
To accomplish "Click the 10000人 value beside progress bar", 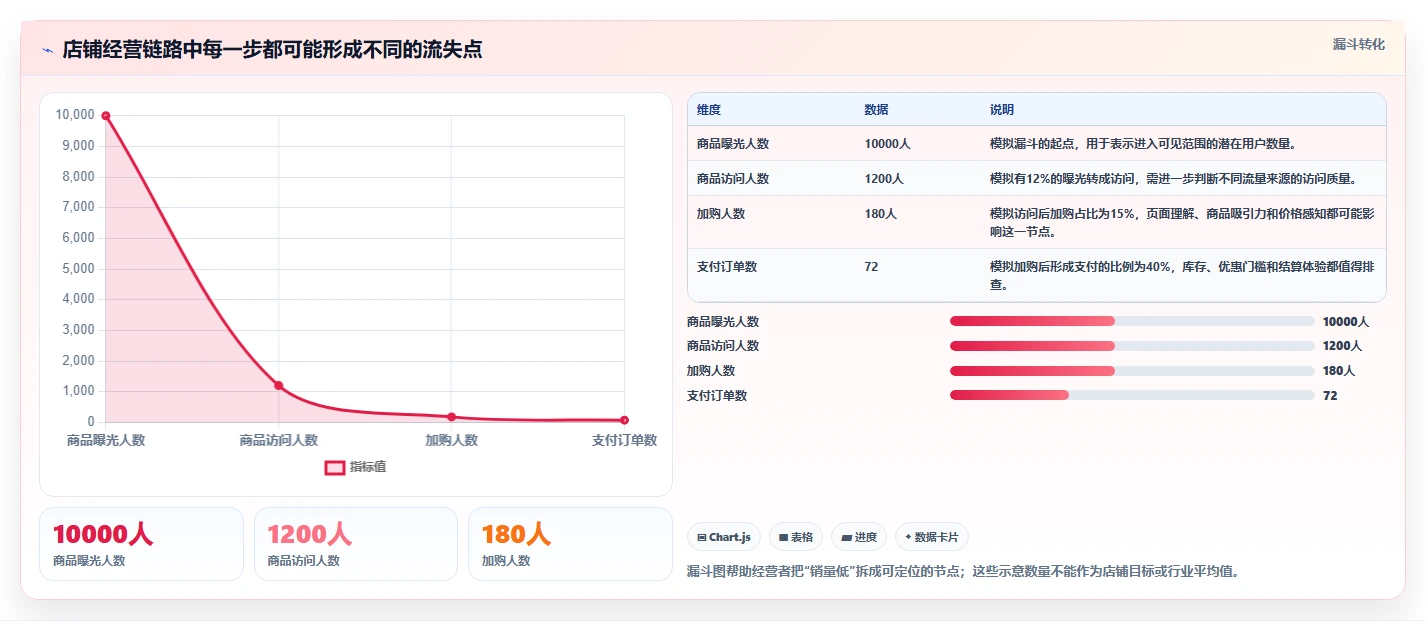I will point(1346,322).
